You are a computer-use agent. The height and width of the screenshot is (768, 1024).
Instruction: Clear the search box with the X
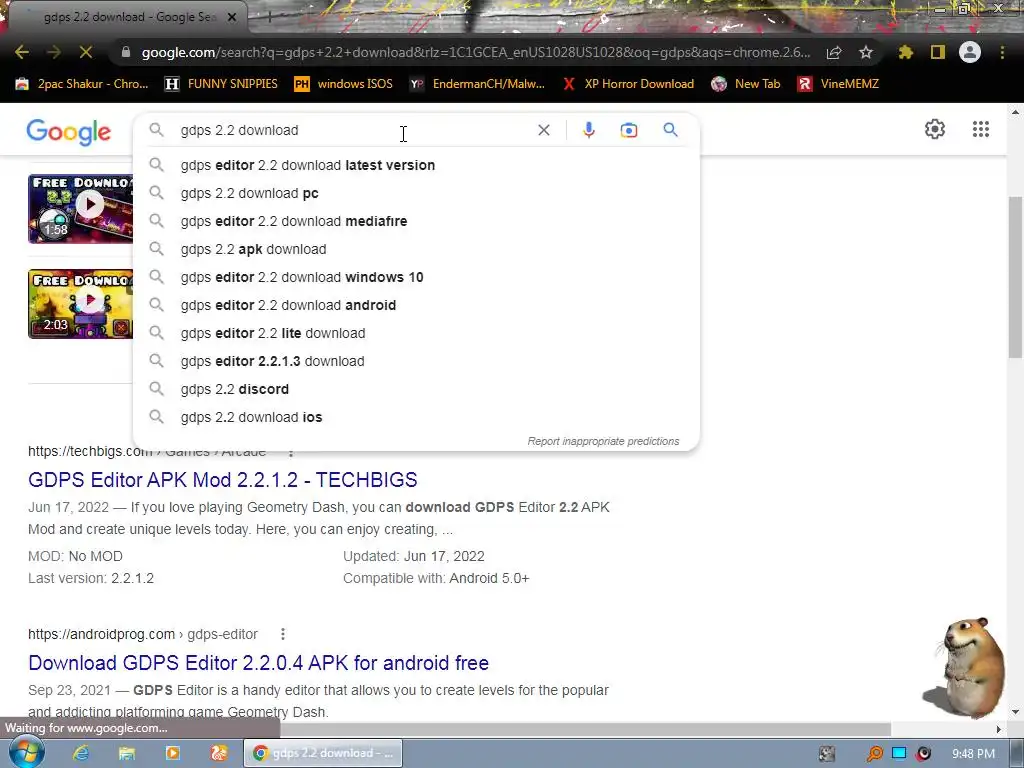tap(543, 130)
